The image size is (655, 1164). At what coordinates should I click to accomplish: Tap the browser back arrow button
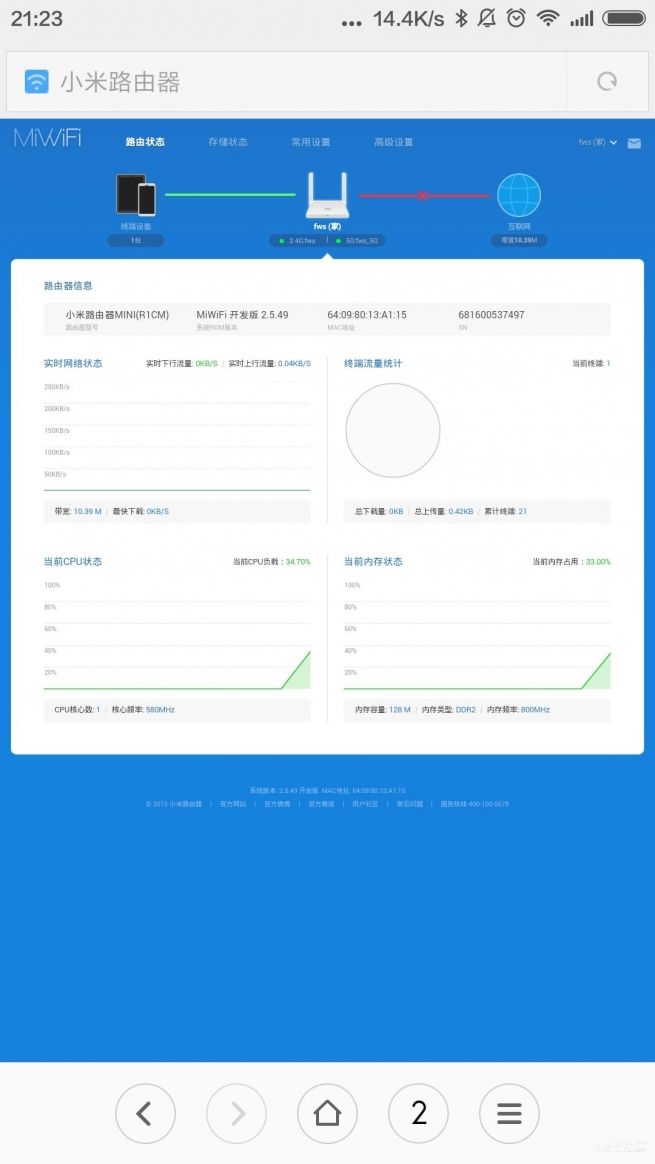145,1114
